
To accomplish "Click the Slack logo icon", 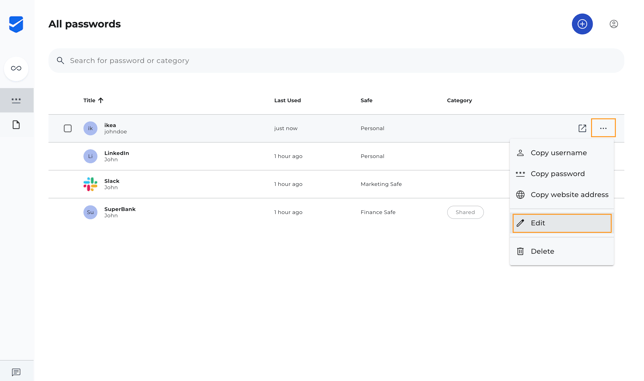I will 90,184.
